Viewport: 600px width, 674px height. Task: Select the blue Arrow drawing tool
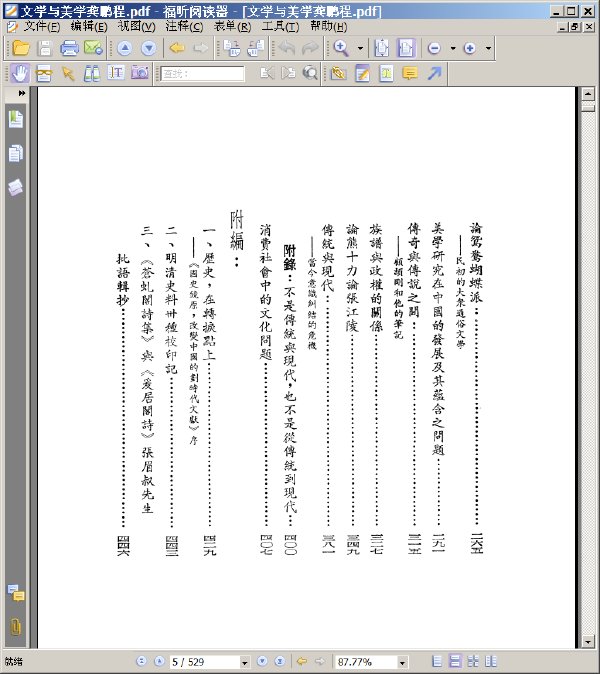pyautogui.click(x=435, y=73)
